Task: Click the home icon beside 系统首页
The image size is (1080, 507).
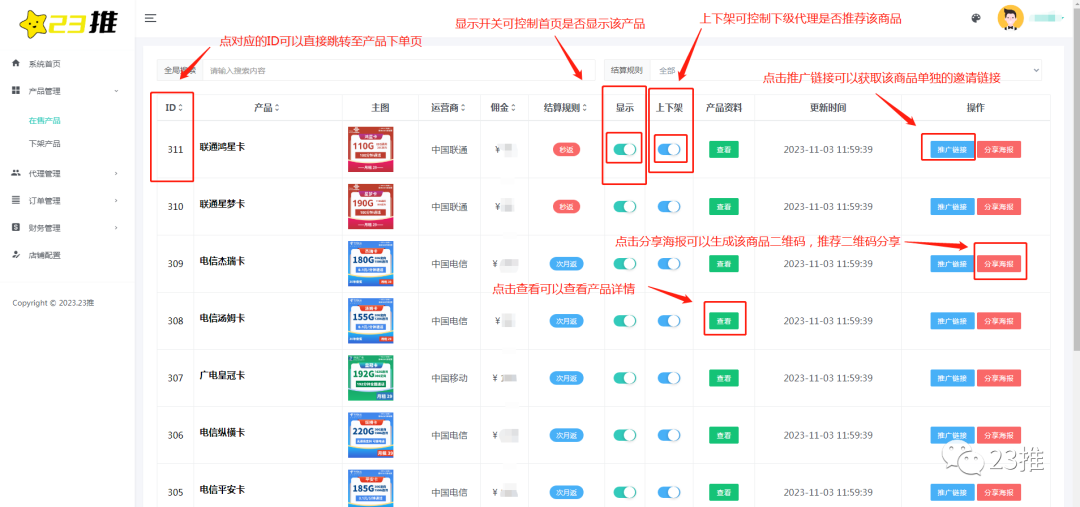Action: pyautogui.click(x=16, y=63)
